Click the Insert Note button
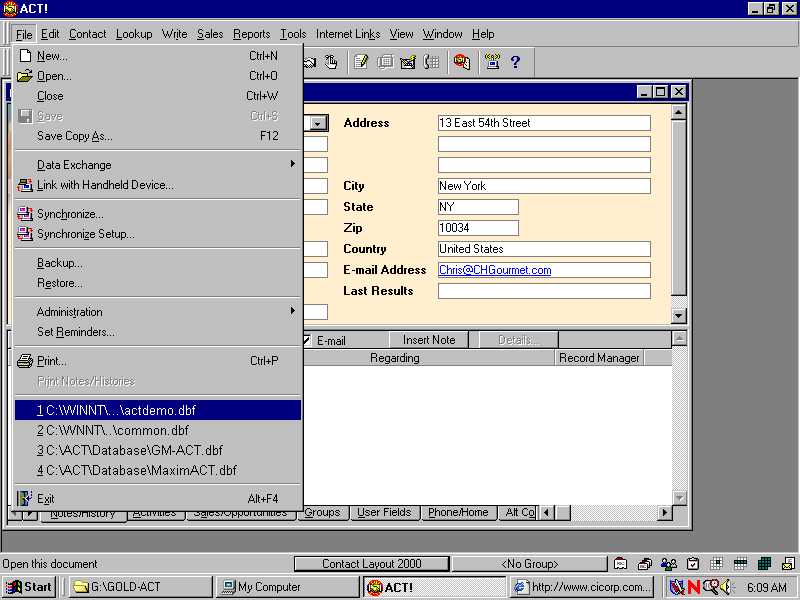Viewport: 800px width, 600px height. 429,340
